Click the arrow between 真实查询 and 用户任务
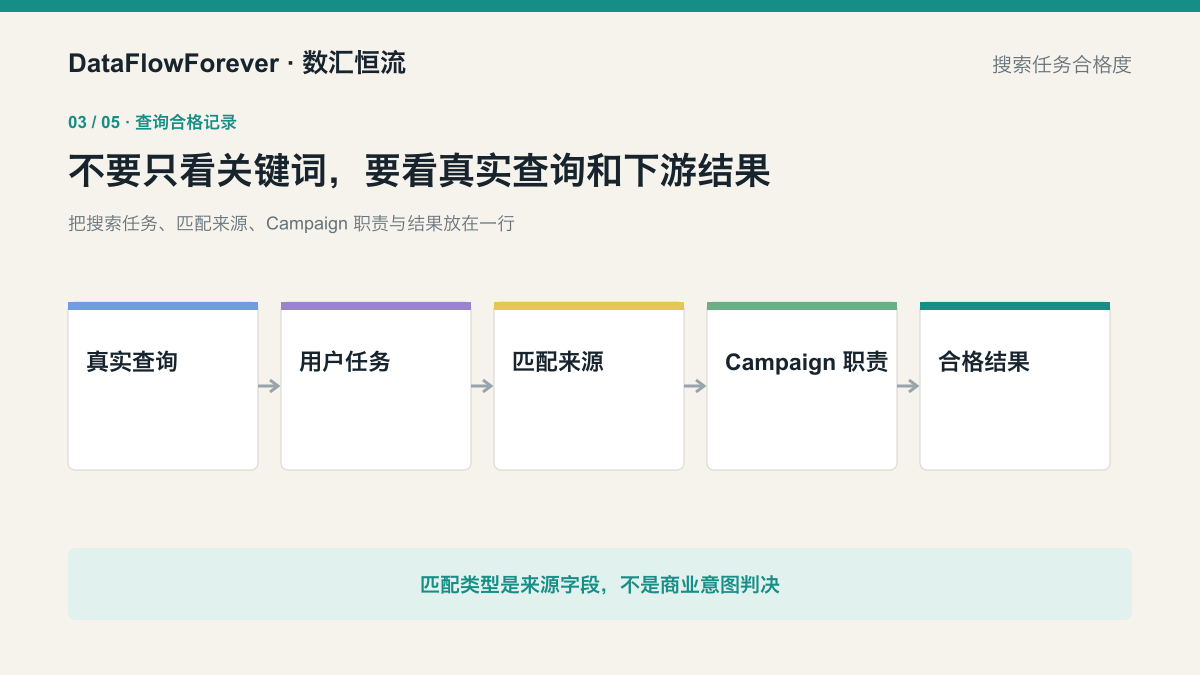Viewport: 1200px width, 675px height. (269, 386)
